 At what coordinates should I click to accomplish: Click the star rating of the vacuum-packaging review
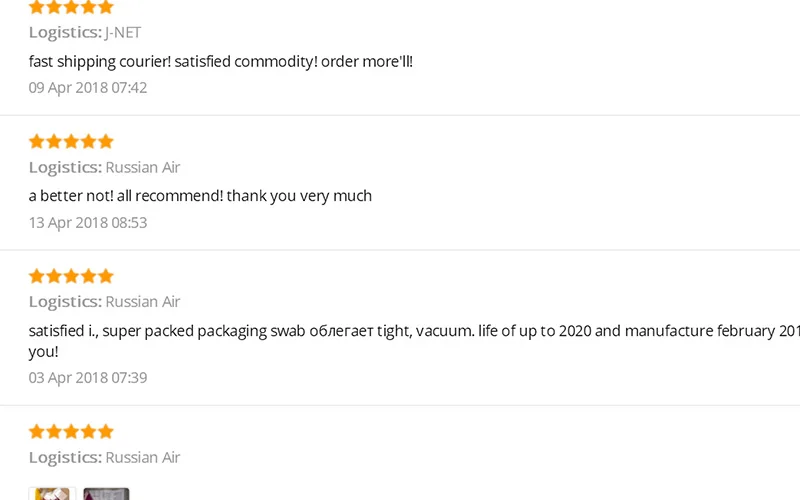click(71, 276)
